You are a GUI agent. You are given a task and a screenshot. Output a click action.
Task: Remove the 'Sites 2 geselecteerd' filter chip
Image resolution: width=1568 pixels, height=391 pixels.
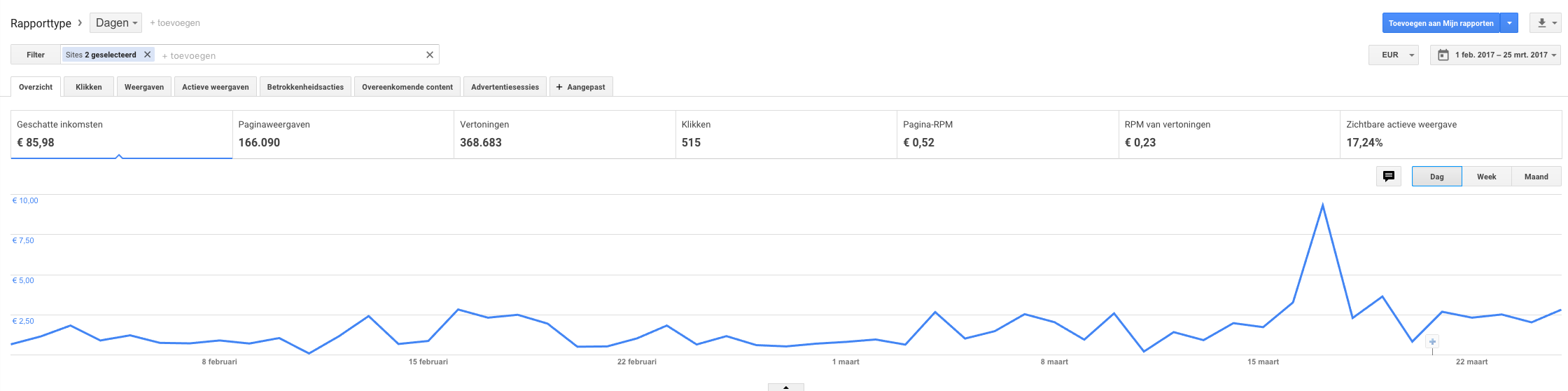[147, 55]
